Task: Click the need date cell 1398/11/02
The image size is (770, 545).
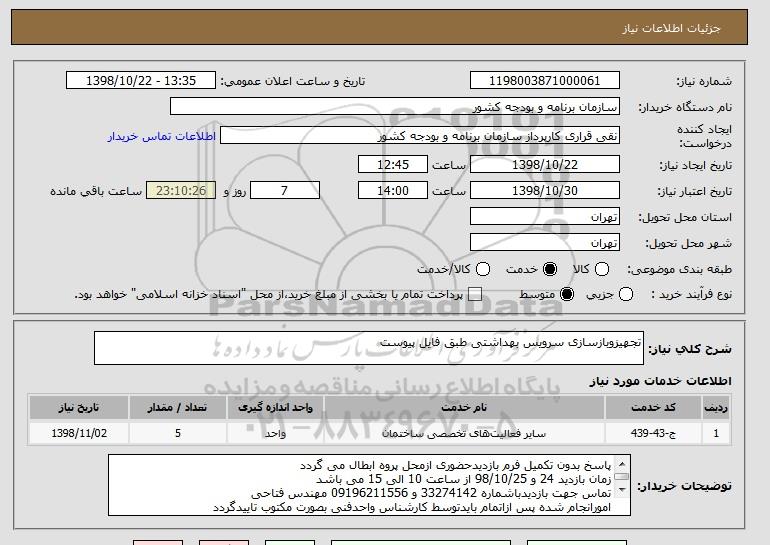Action: [x=79, y=433]
